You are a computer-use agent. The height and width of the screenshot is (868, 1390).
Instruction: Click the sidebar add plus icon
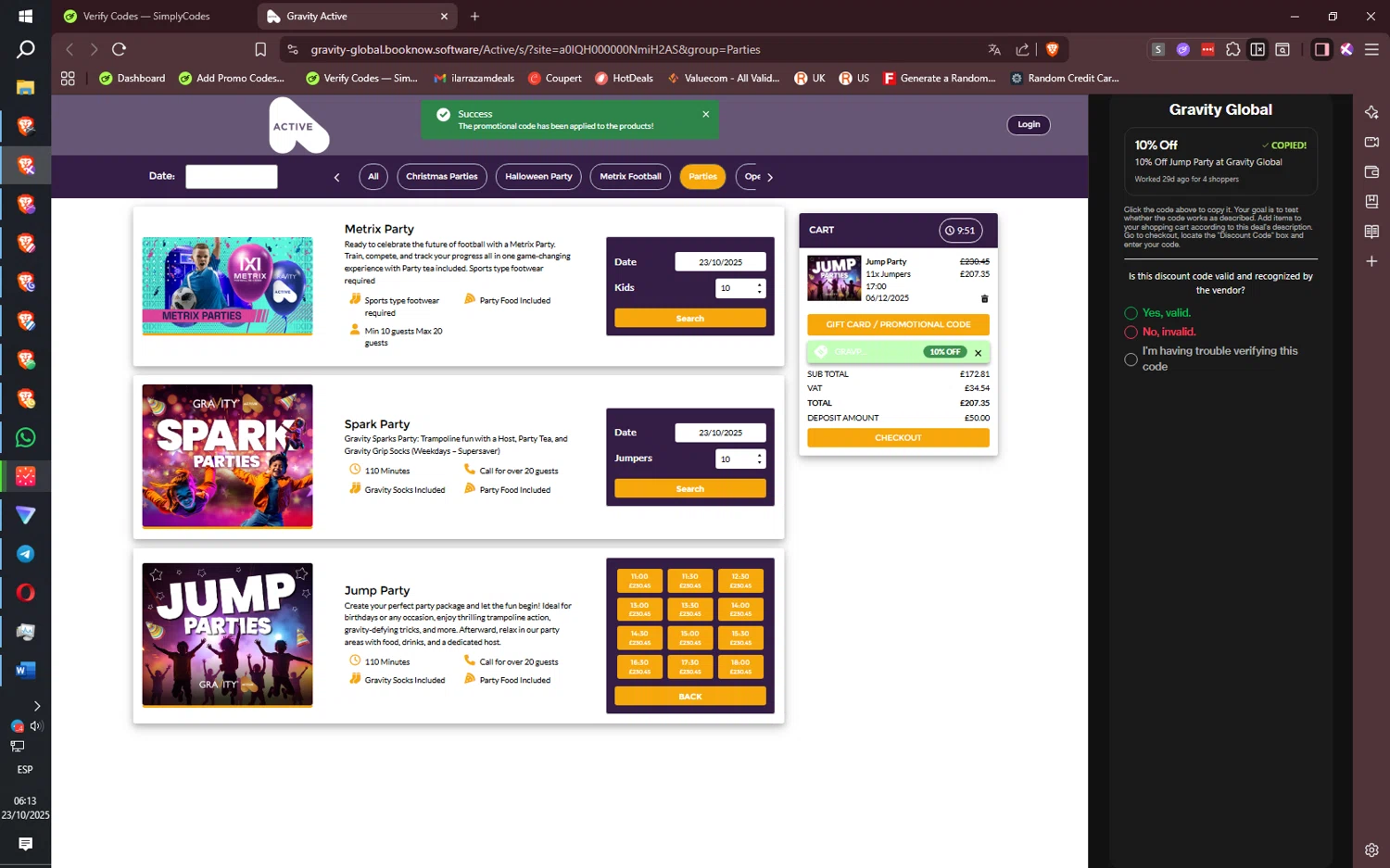point(1371,261)
